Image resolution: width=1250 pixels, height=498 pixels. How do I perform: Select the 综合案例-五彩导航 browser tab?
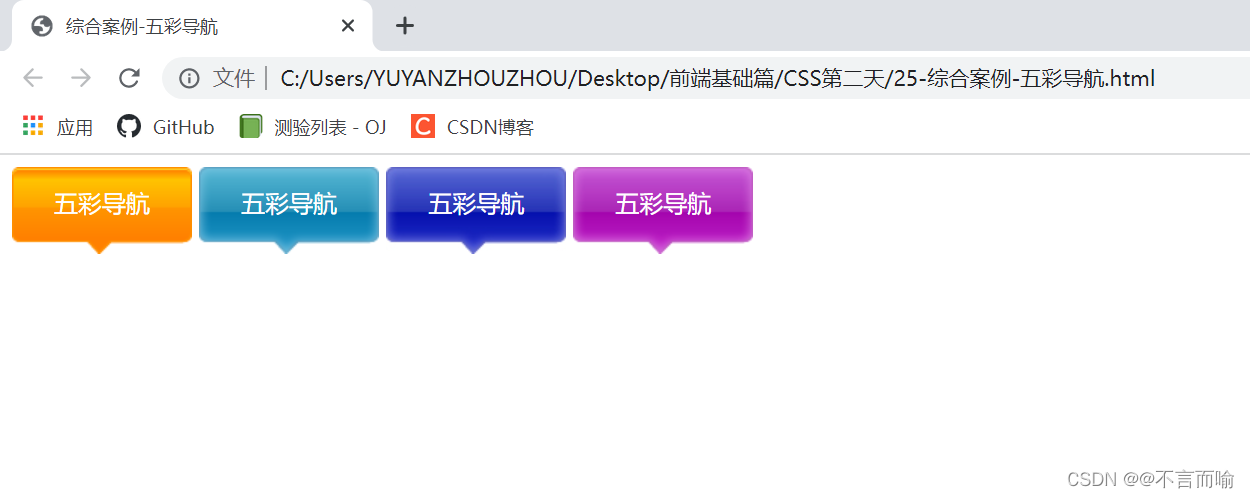pyautogui.click(x=192, y=26)
